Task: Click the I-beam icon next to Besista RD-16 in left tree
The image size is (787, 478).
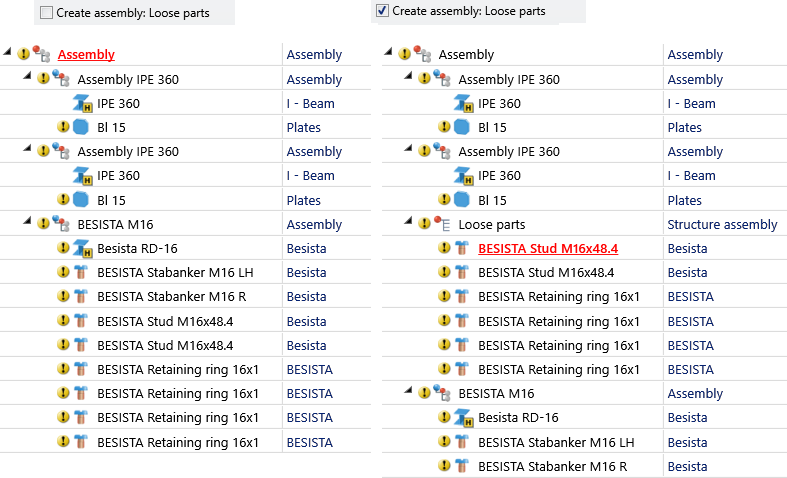Action: [x=82, y=248]
